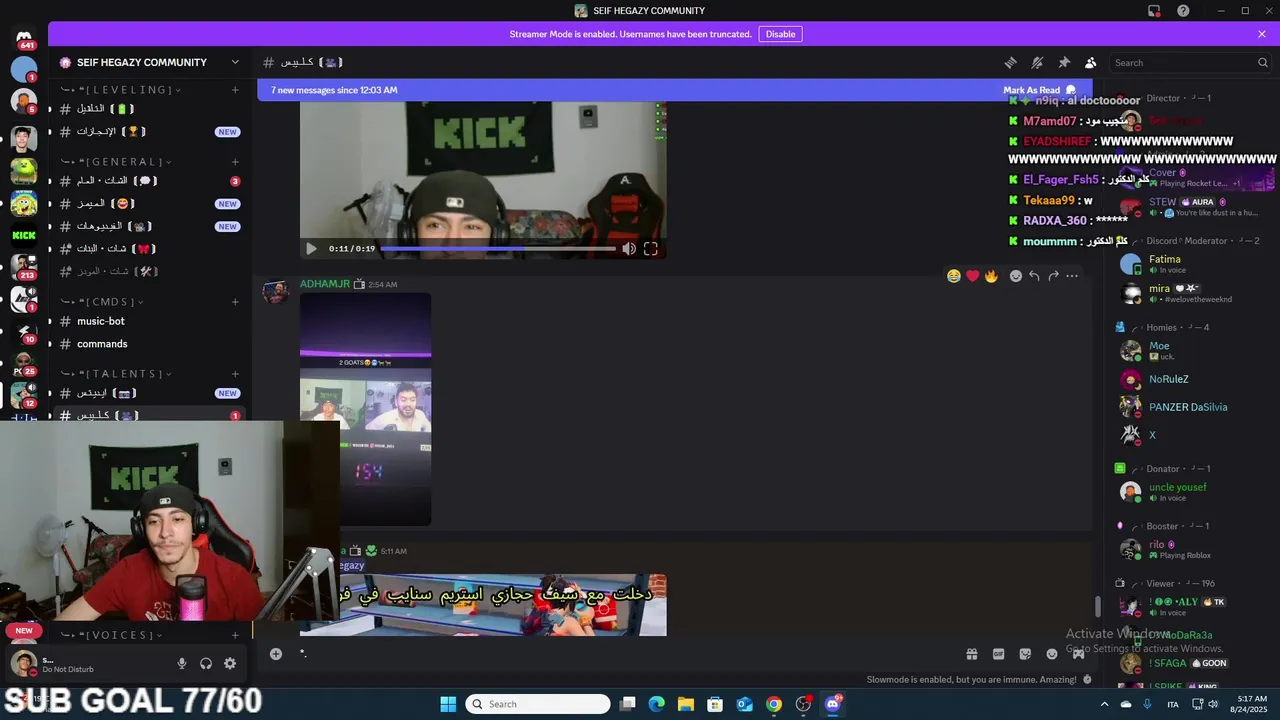
Task: Open GIF picker in message bar
Action: click(x=998, y=654)
